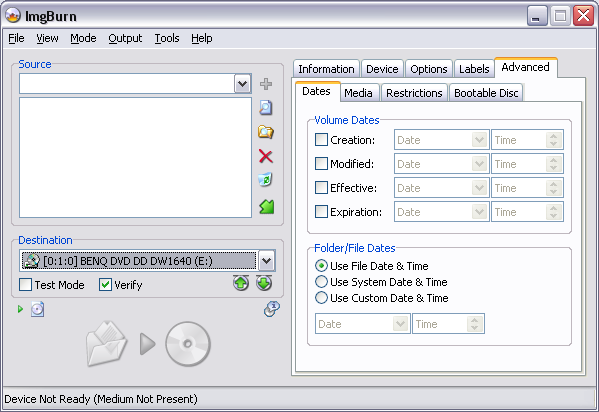Image resolution: width=599 pixels, height=412 pixels.
Task: Click the recycle bin clear-all icon
Action: tap(266, 180)
